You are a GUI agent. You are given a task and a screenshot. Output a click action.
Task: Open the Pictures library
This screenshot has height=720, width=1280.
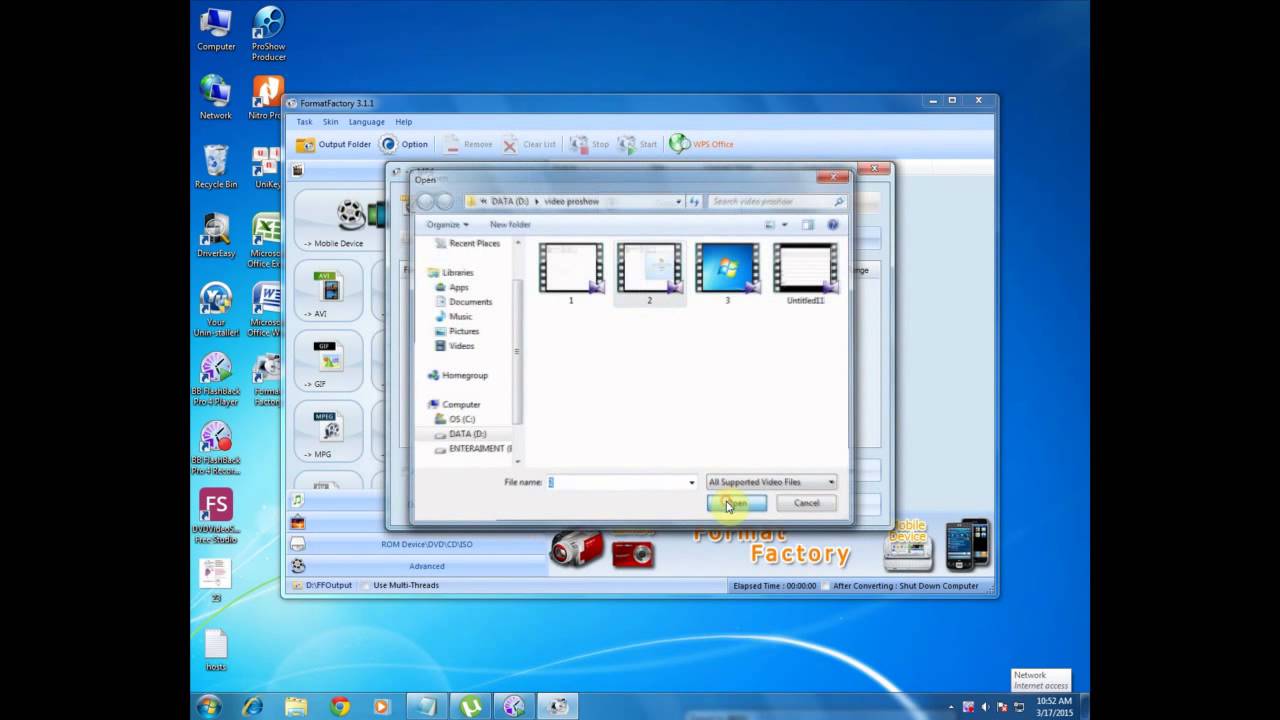[x=457, y=331]
